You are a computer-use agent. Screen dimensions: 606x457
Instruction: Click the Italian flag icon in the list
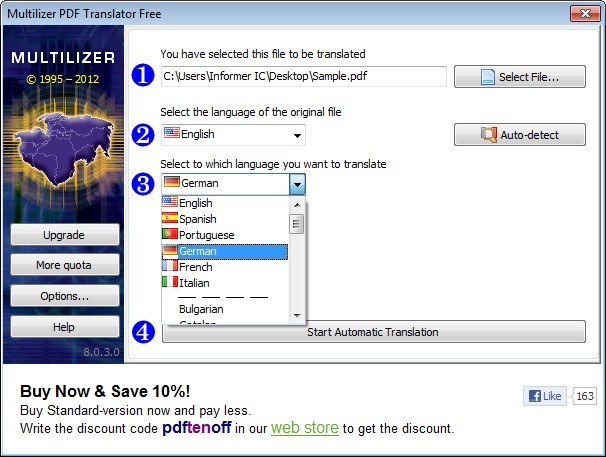point(170,282)
